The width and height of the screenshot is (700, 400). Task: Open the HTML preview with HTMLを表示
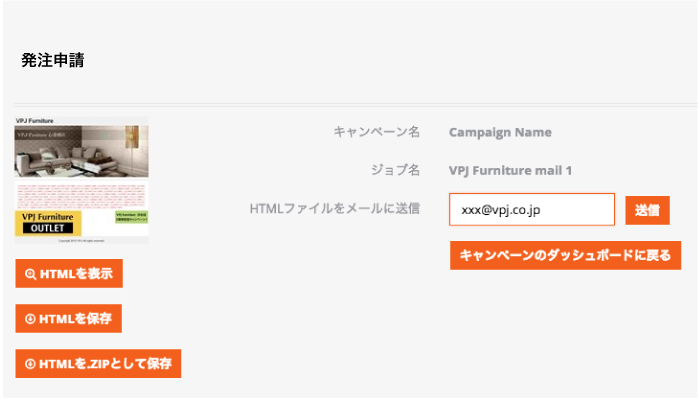[x=69, y=273]
